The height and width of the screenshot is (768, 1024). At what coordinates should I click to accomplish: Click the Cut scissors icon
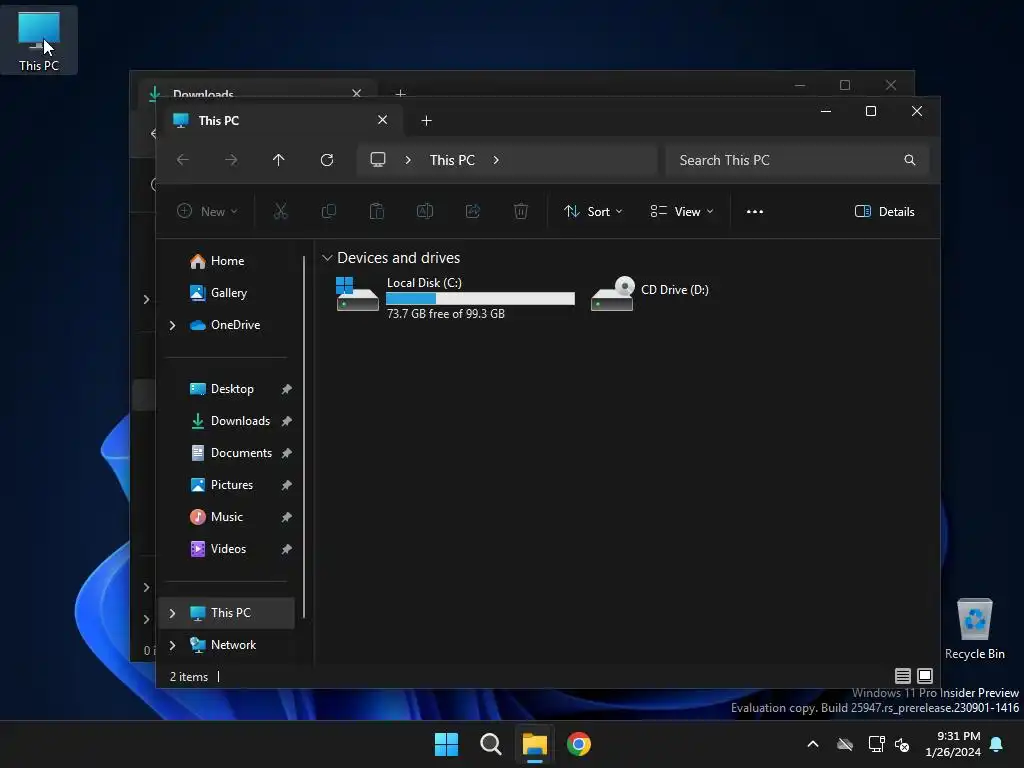point(280,211)
